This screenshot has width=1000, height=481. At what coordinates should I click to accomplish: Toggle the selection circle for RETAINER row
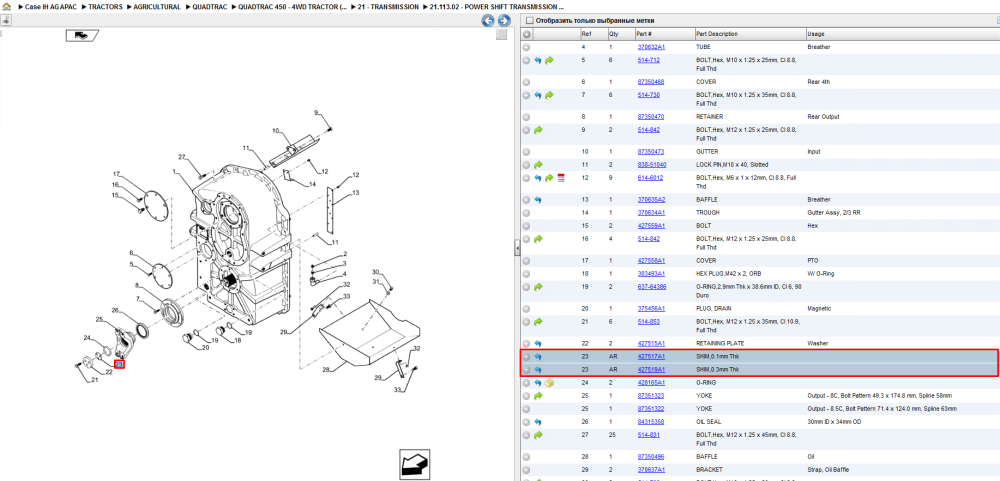tap(526, 117)
